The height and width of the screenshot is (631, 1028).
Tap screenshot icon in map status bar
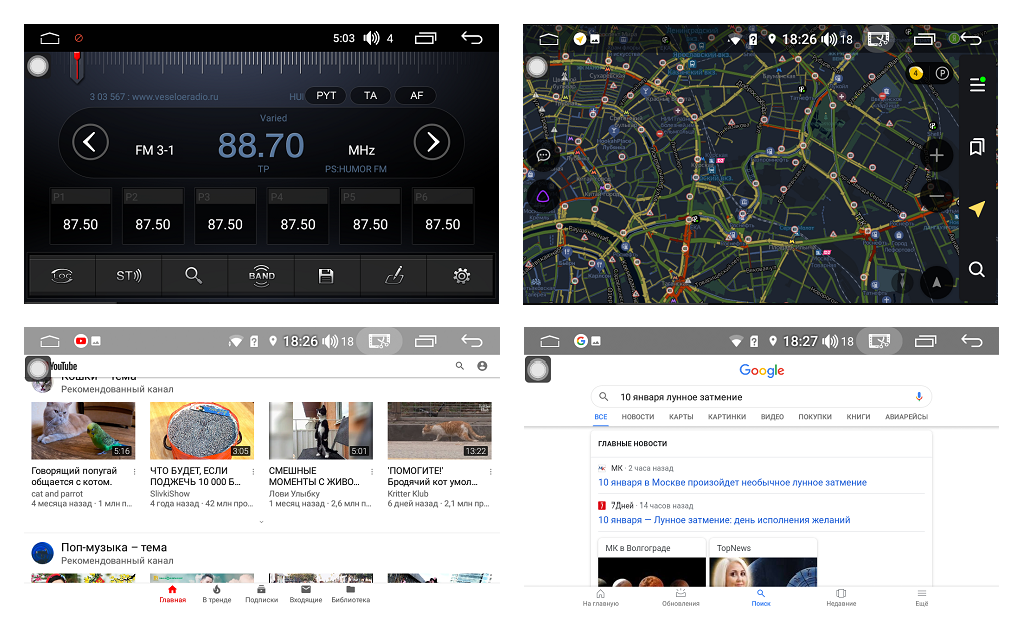tap(878, 39)
